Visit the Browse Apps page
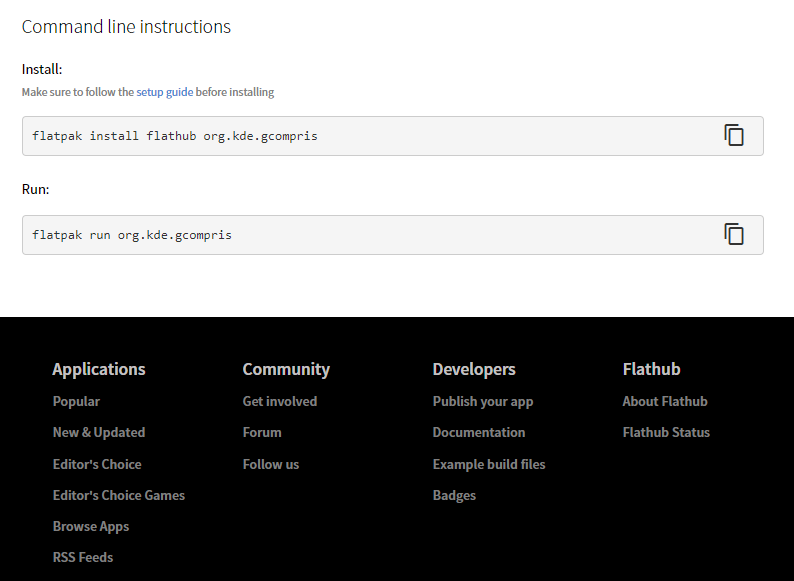 pyautogui.click(x=91, y=526)
